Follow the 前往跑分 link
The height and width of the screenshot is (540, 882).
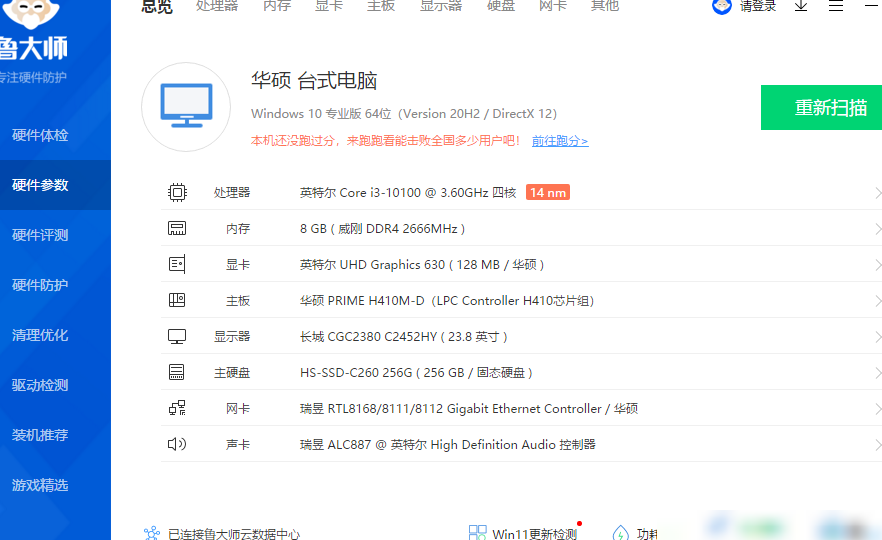tap(560, 141)
